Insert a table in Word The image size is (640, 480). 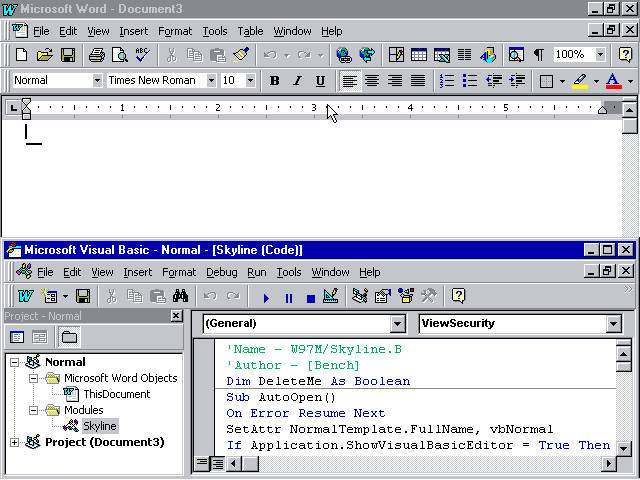pyautogui.click(x=419, y=55)
